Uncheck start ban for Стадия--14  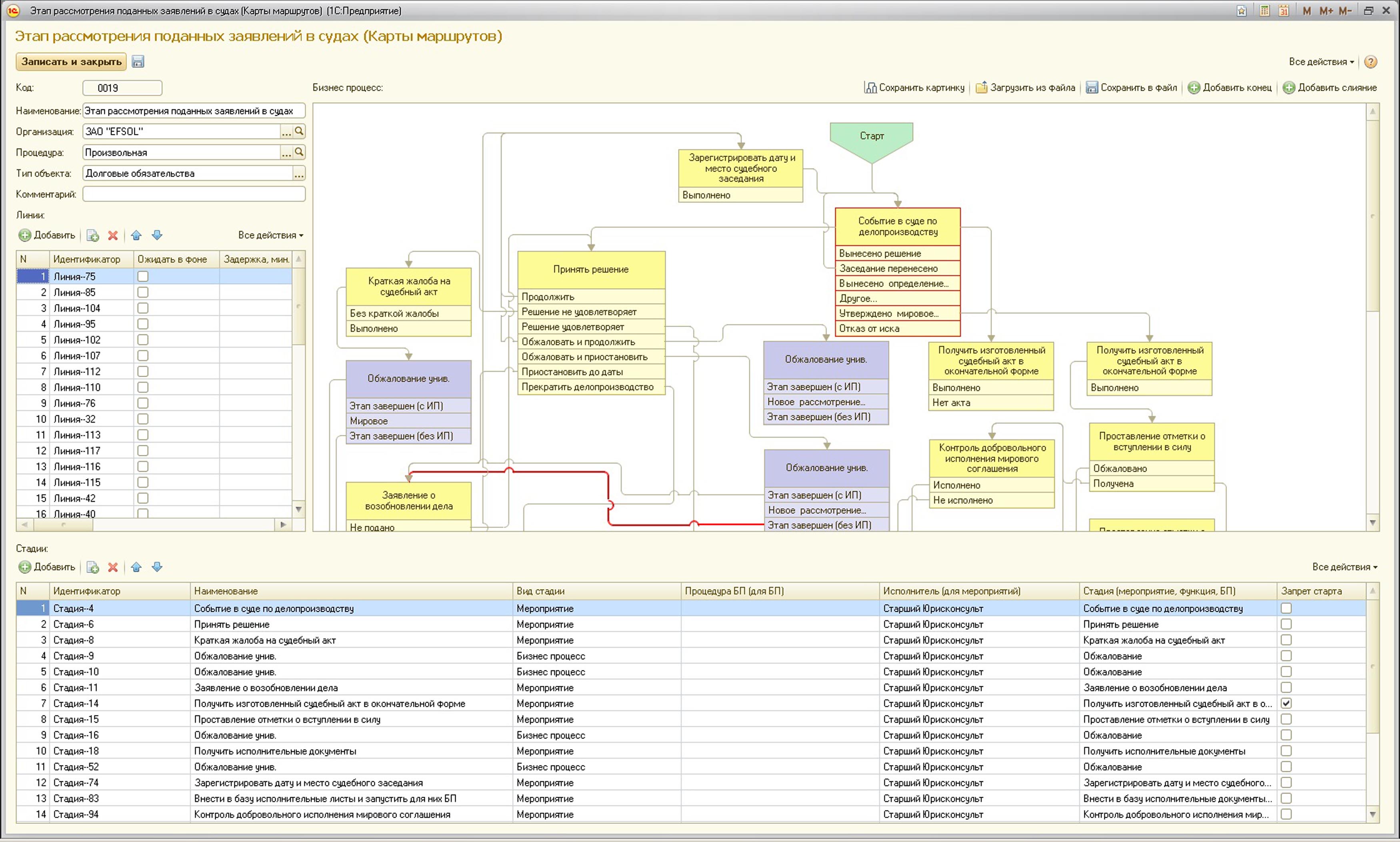point(1286,704)
